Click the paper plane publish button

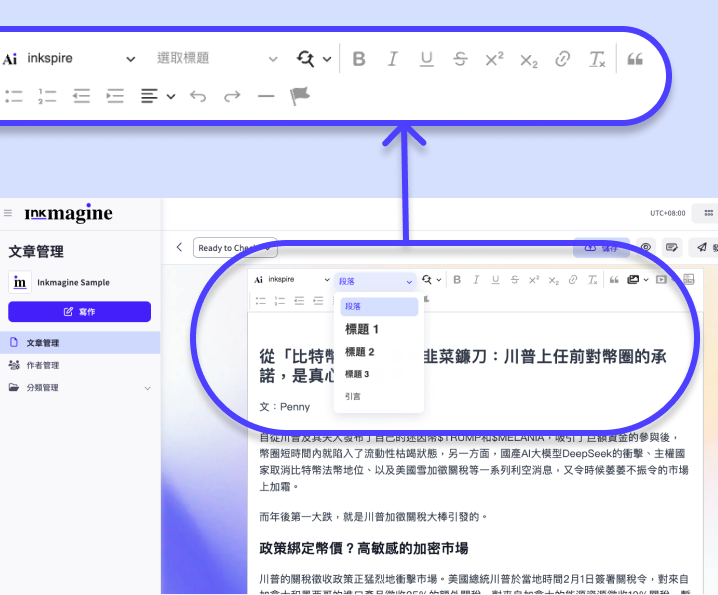pos(703,247)
